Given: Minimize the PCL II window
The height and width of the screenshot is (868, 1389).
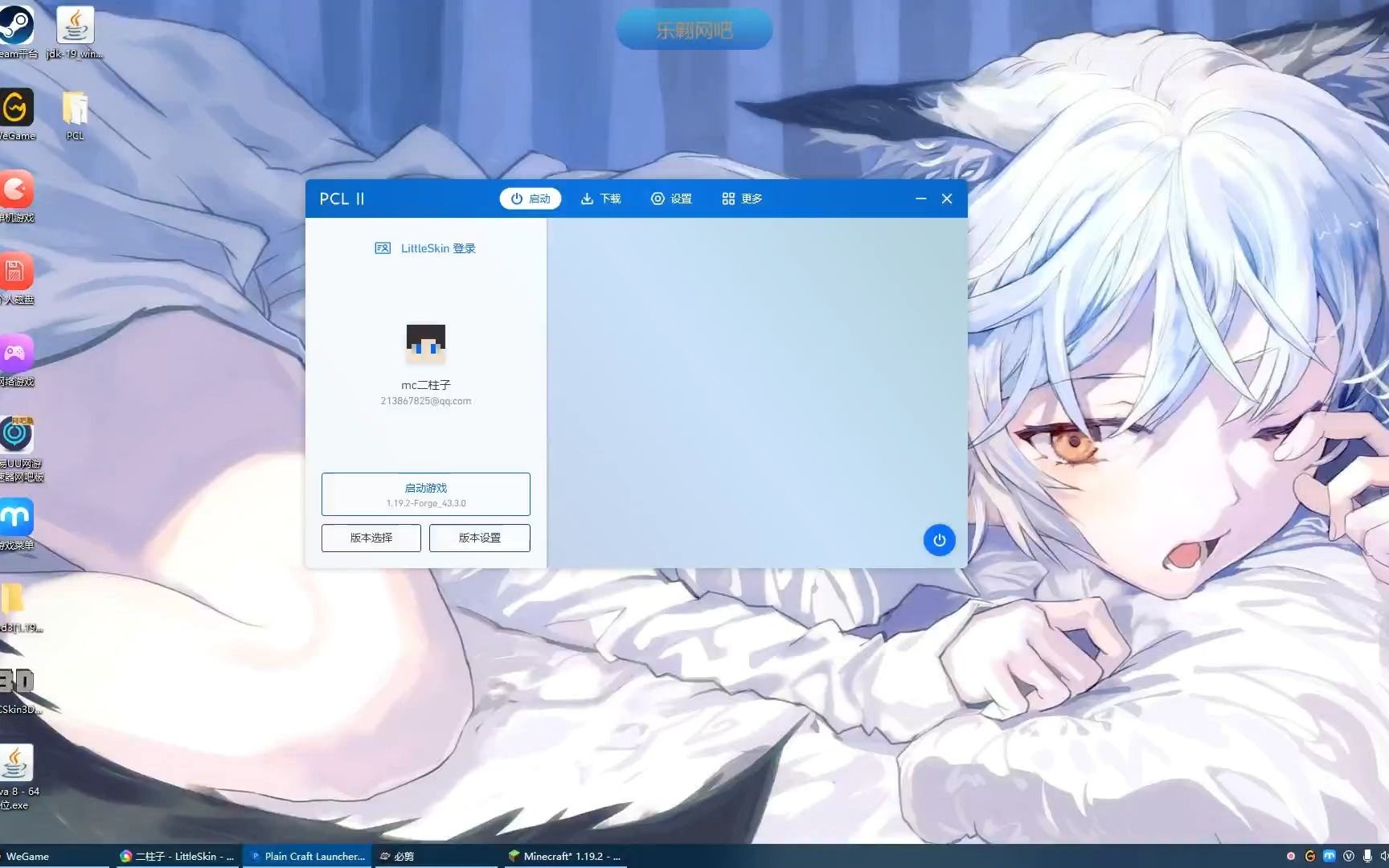Looking at the screenshot, I should (x=921, y=199).
